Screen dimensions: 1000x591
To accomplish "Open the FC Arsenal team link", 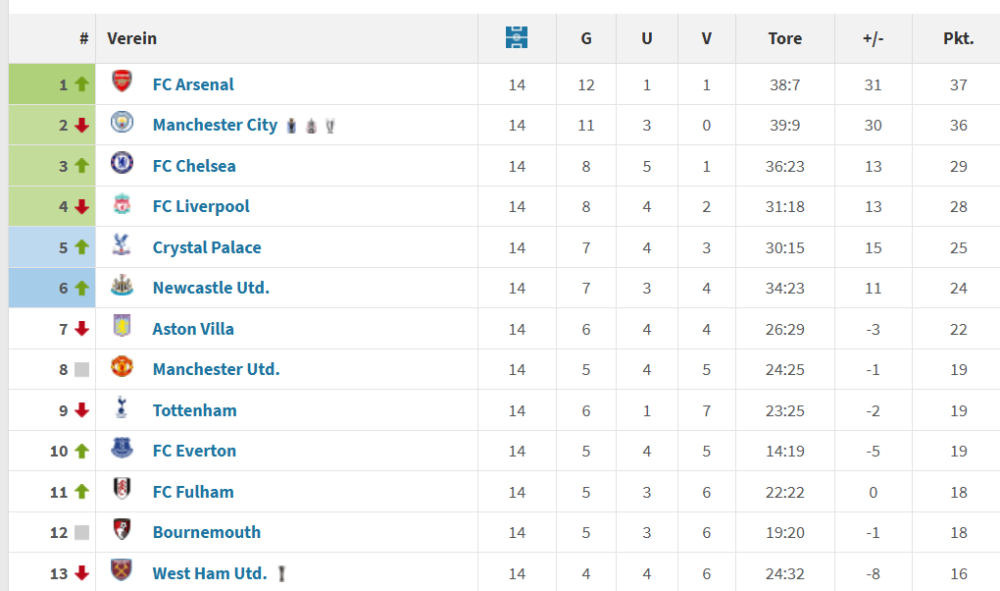I will point(193,84).
